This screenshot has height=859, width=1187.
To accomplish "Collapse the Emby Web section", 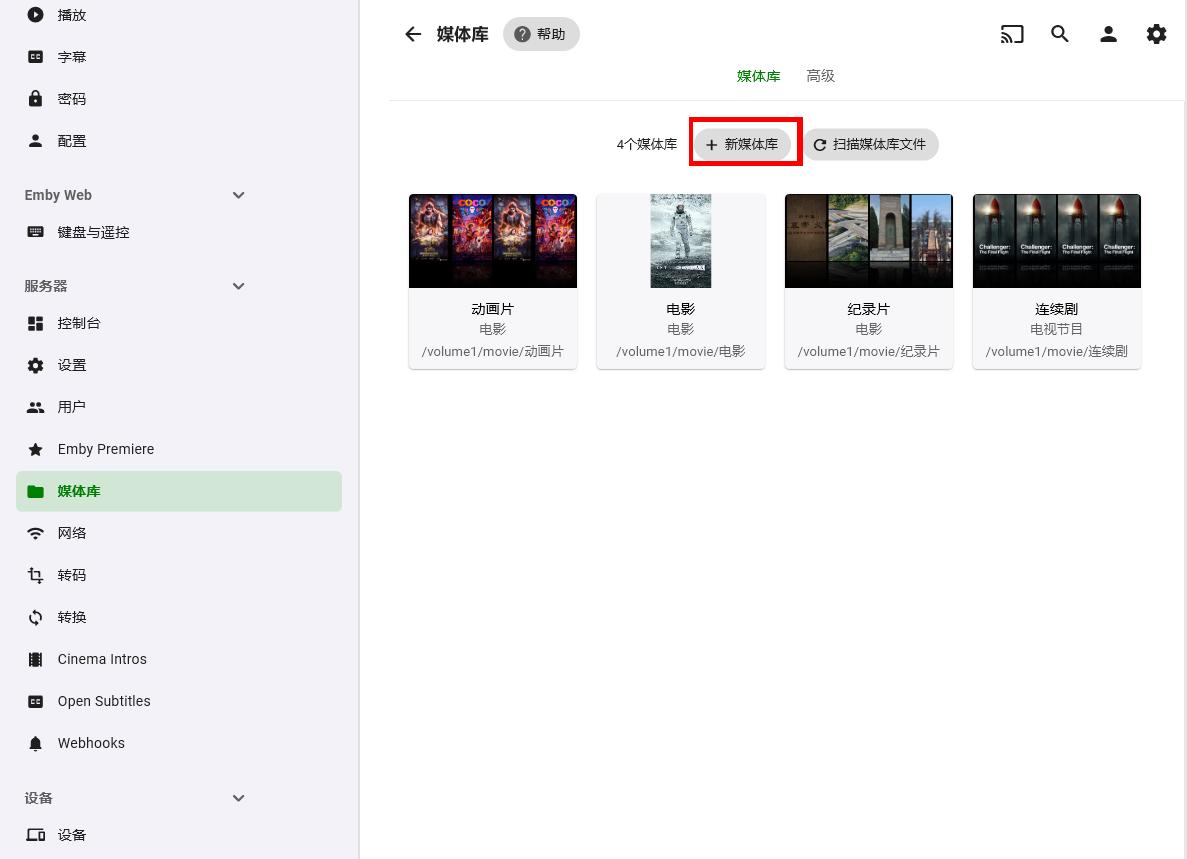I will (238, 195).
